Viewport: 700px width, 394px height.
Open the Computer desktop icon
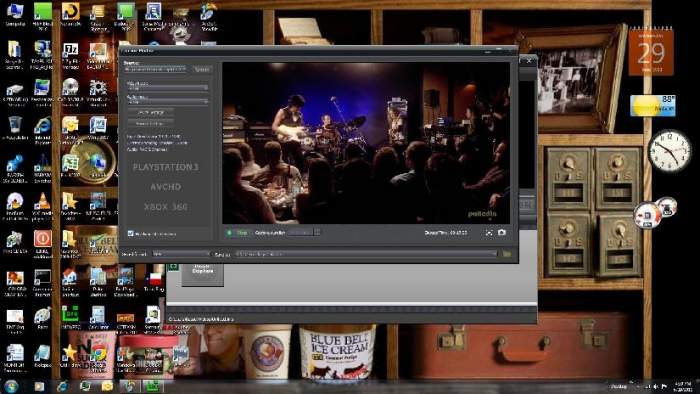click(x=15, y=15)
